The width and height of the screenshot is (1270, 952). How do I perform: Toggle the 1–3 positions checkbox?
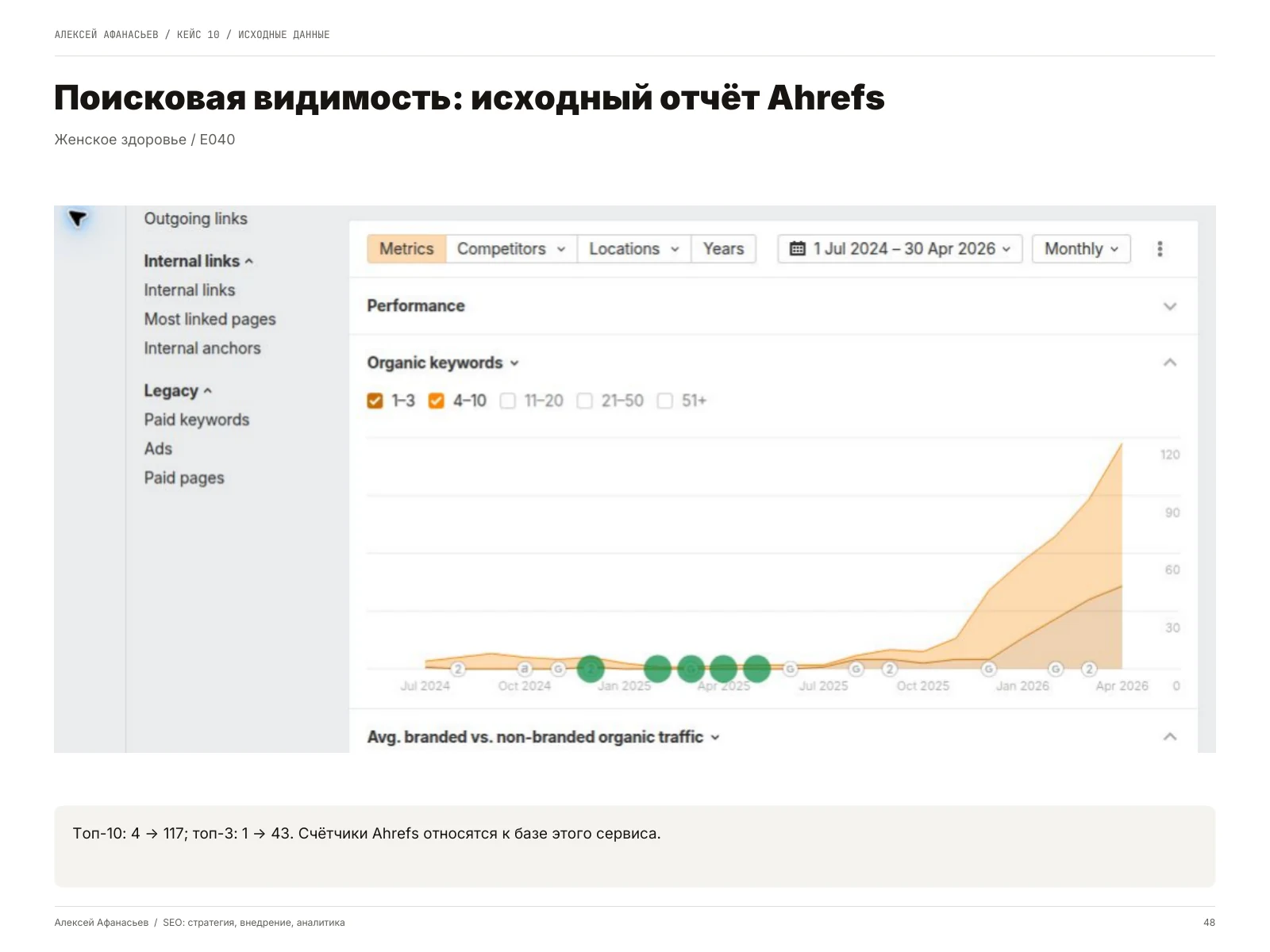click(375, 401)
